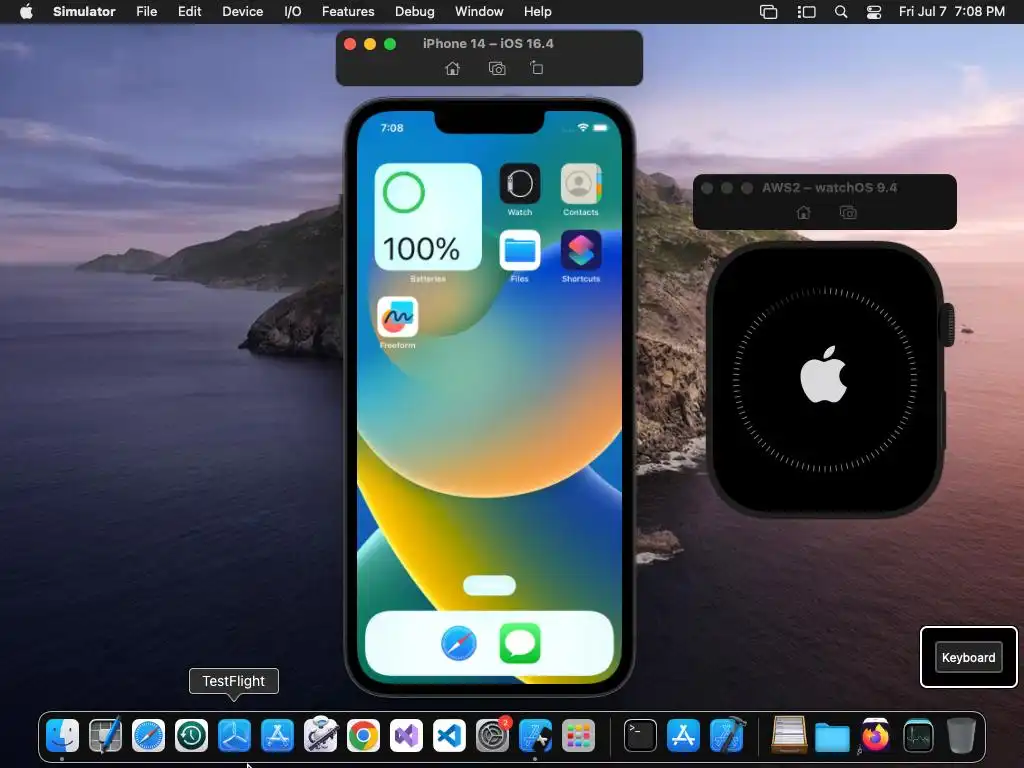Open Time Machine from the Dock

point(191,736)
